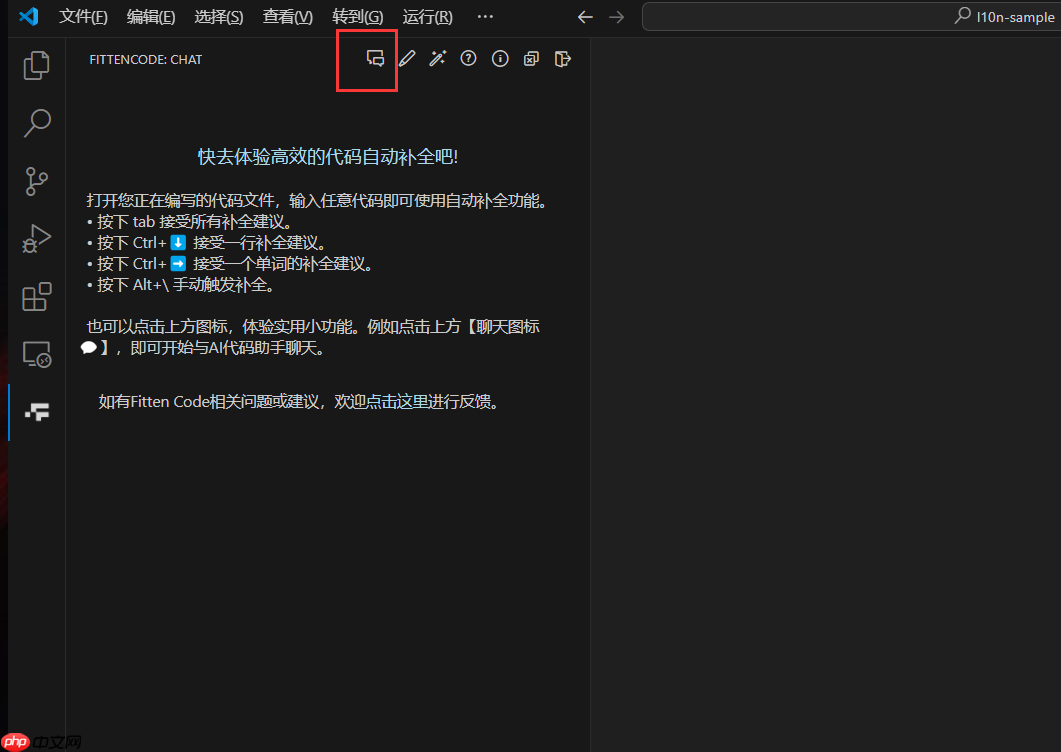1061x752 pixels.
Task: Select the Fitten Code sidebar icon
Action: pyautogui.click(x=37, y=411)
